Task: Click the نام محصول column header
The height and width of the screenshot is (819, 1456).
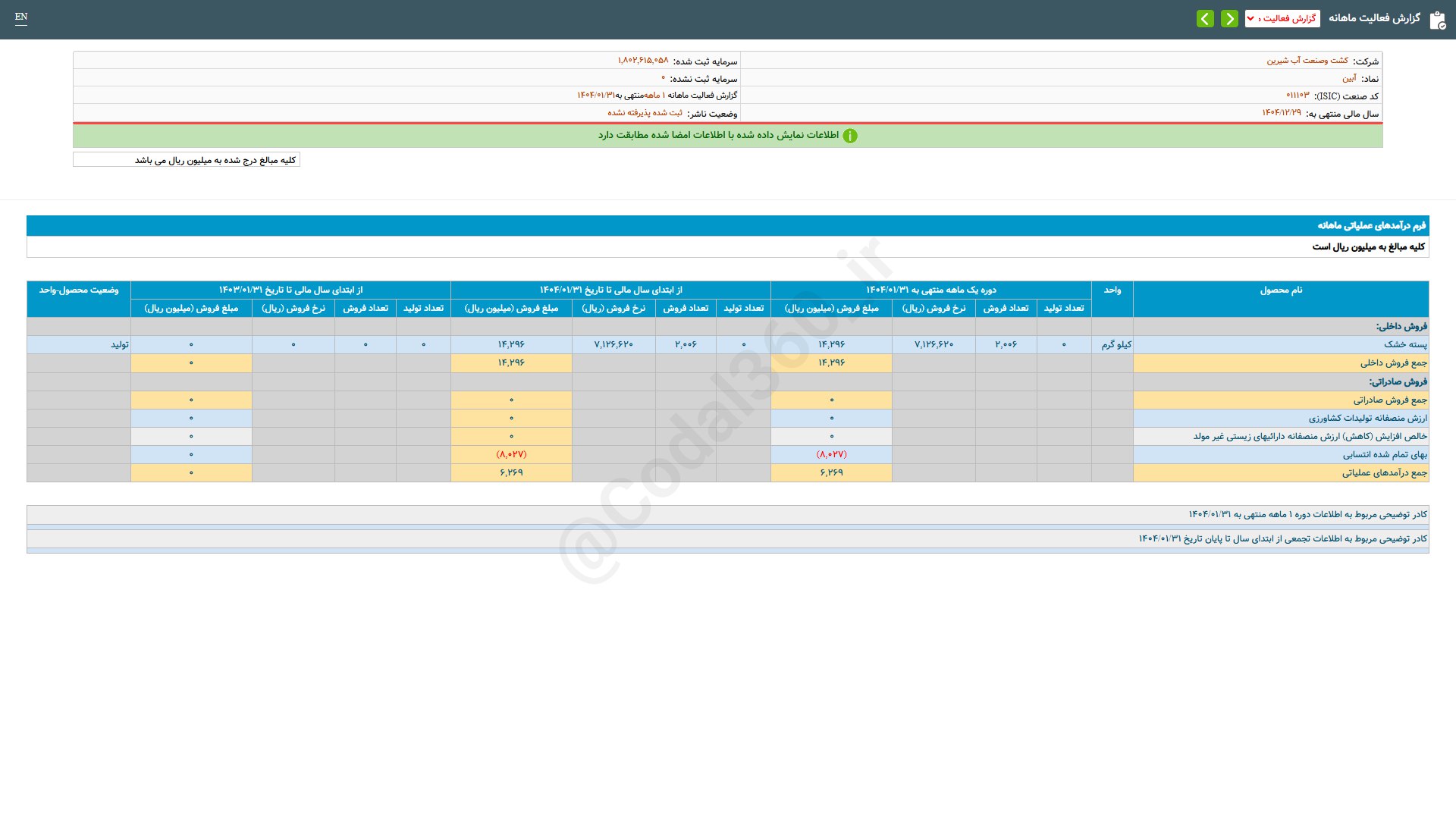Action: coord(1280,290)
